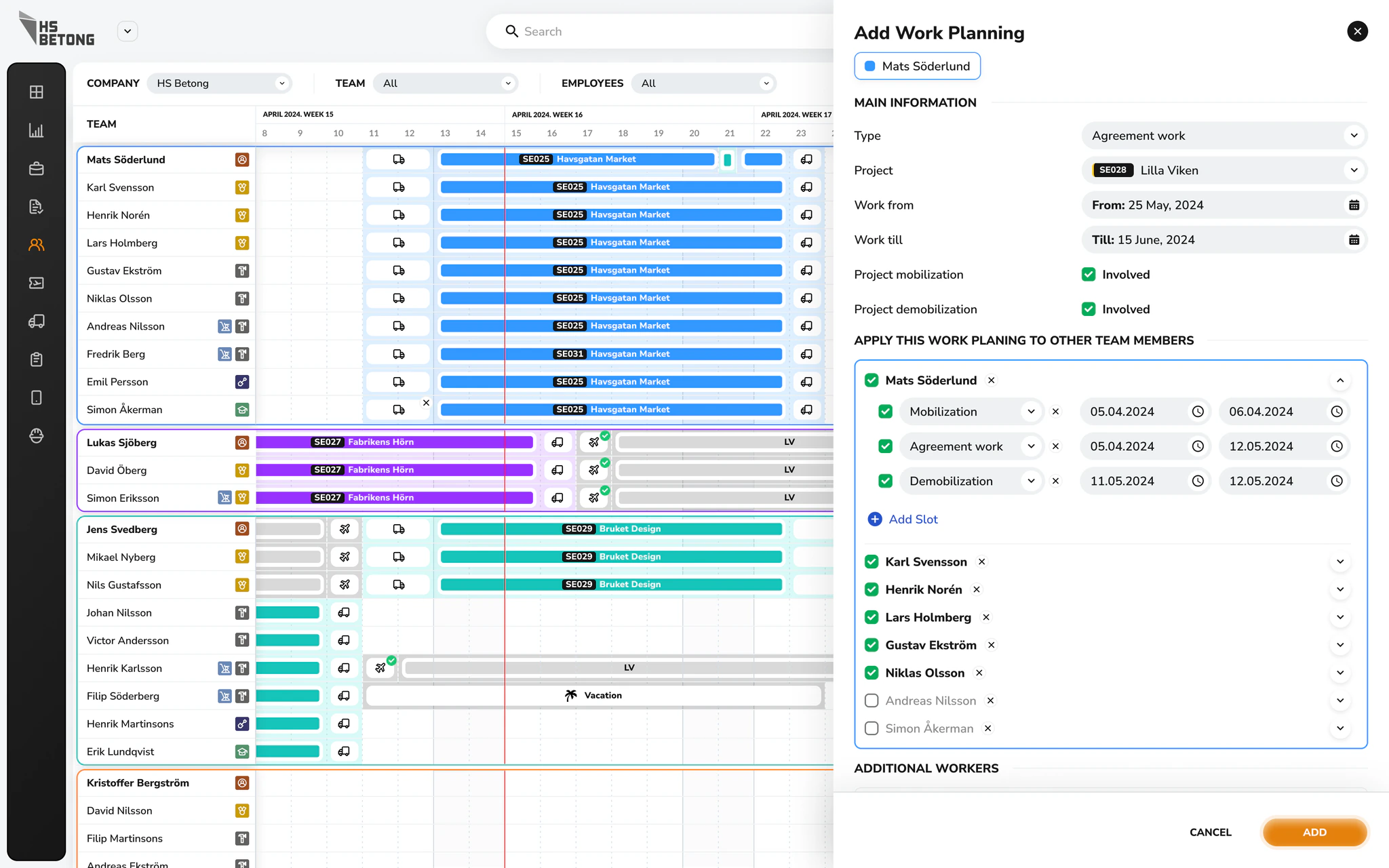This screenshot has height=868, width=1389.
Task: Select the employees people icon in sidebar
Action: (x=37, y=245)
